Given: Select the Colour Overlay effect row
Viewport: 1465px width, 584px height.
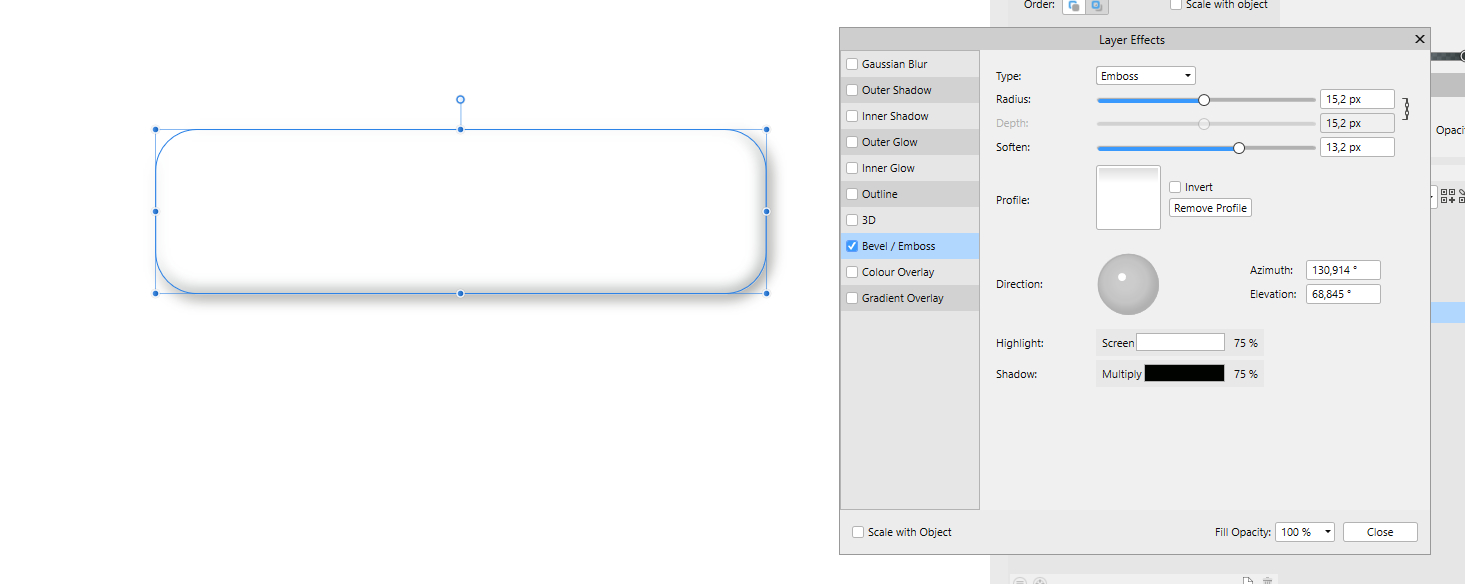Looking at the screenshot, I should 910,272.
